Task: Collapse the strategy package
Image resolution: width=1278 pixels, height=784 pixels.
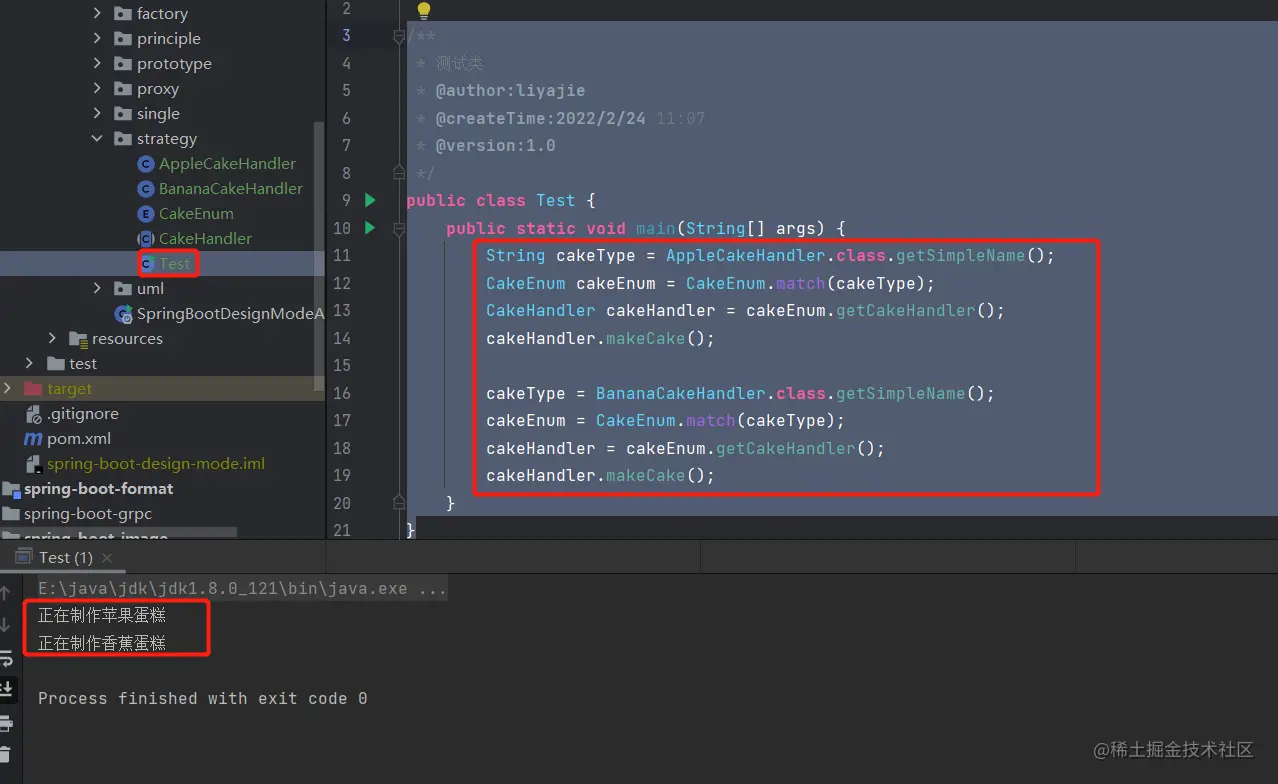Action: [97, 139]
